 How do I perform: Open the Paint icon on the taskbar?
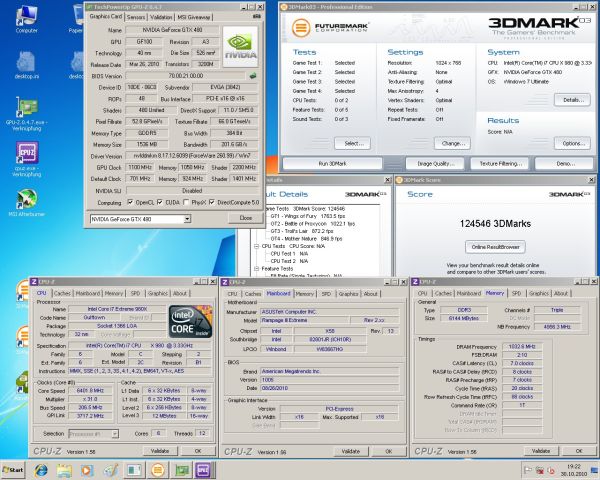coord(111,470)
